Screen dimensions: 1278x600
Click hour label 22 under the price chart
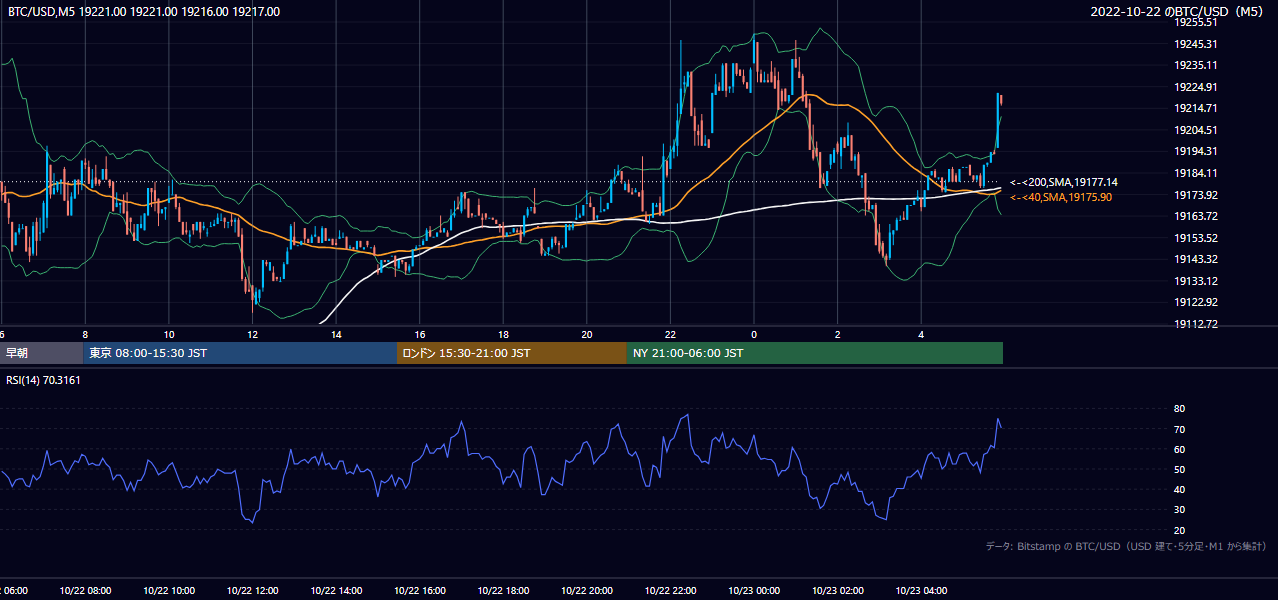click(x=671, y=335)
